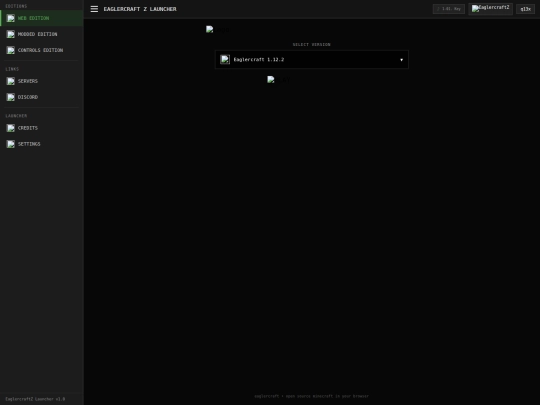Click the EaglercraftZ button in the top bar
Image resolution: width=540 pixels, height=405 pixels.
490,9
